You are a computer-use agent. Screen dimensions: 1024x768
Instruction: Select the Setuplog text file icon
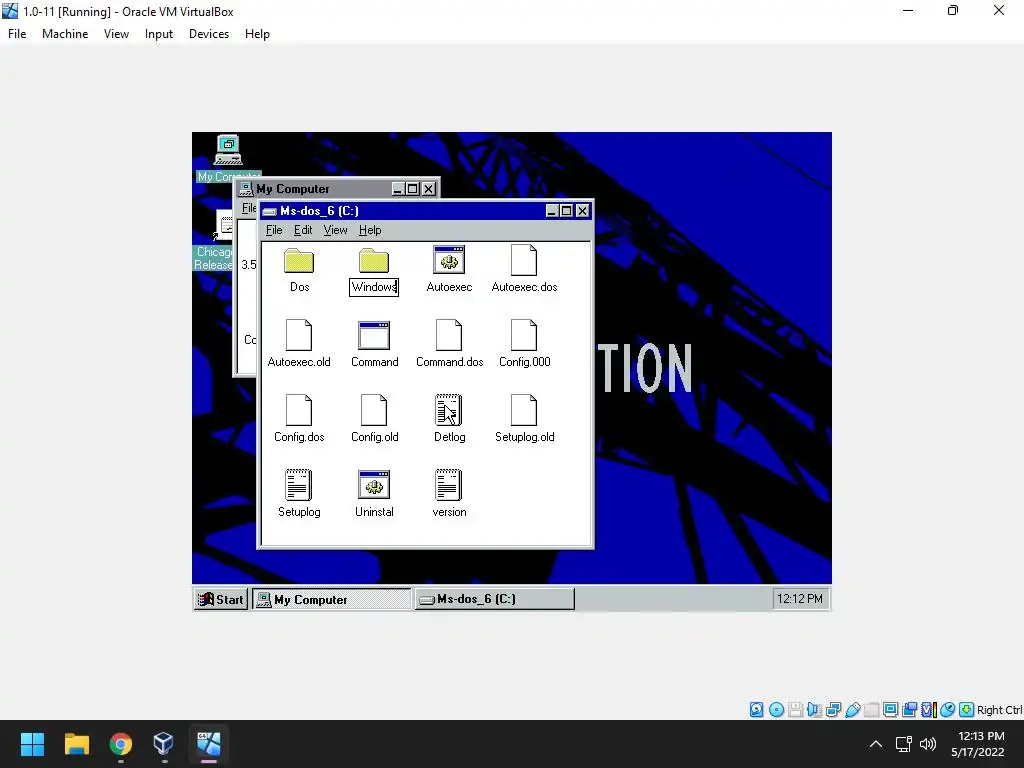point(299,485)
